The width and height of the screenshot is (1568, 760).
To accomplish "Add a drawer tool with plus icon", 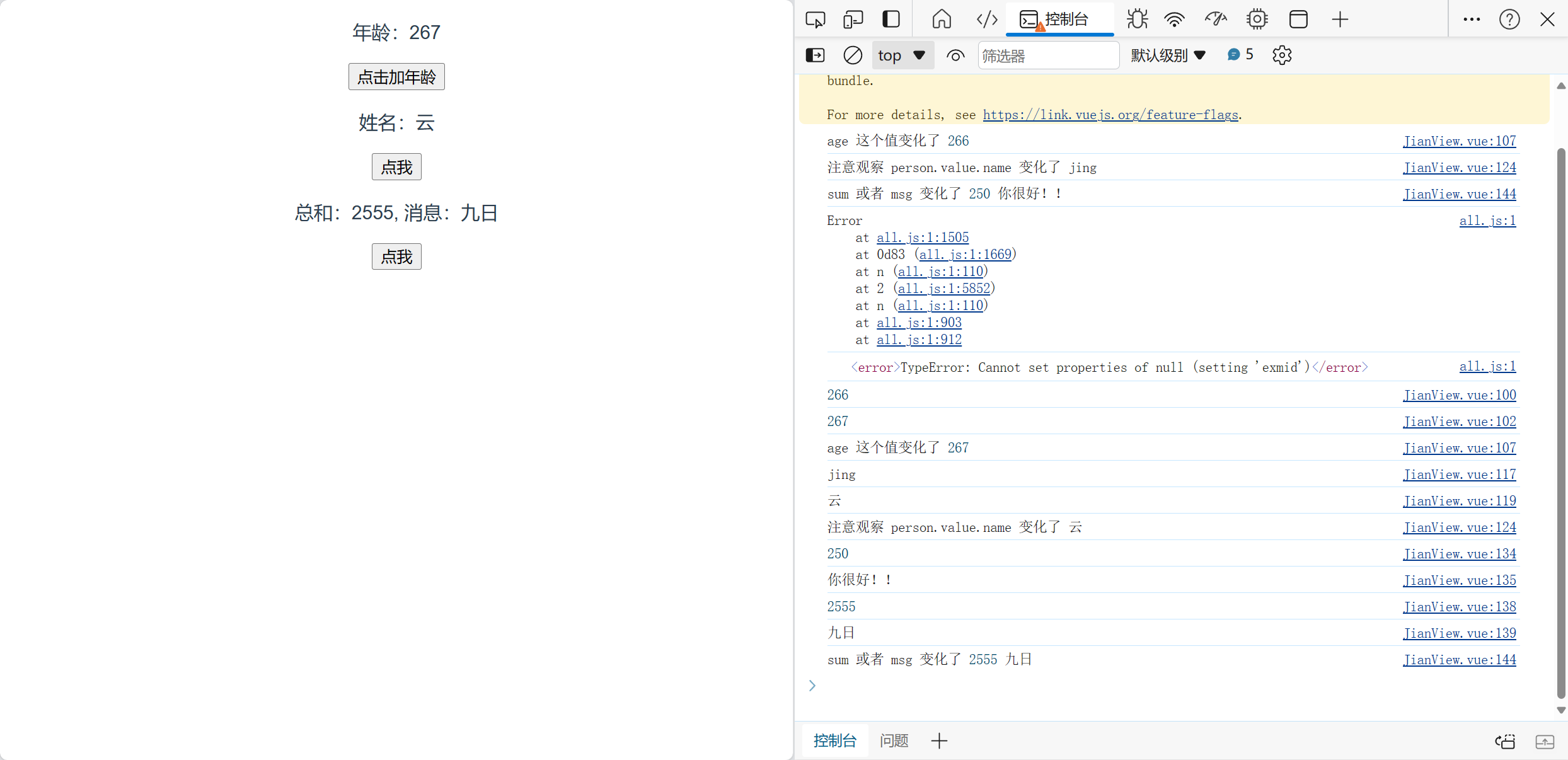I will (939, 740).
